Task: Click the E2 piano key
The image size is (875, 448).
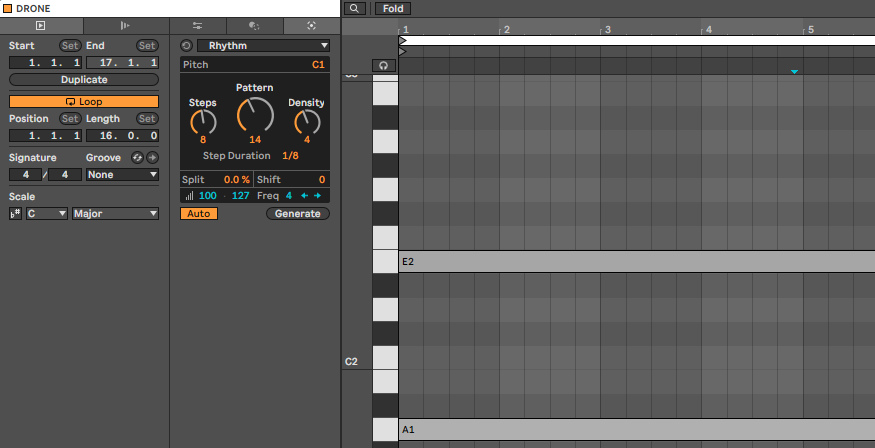Action: click(385, 262)
